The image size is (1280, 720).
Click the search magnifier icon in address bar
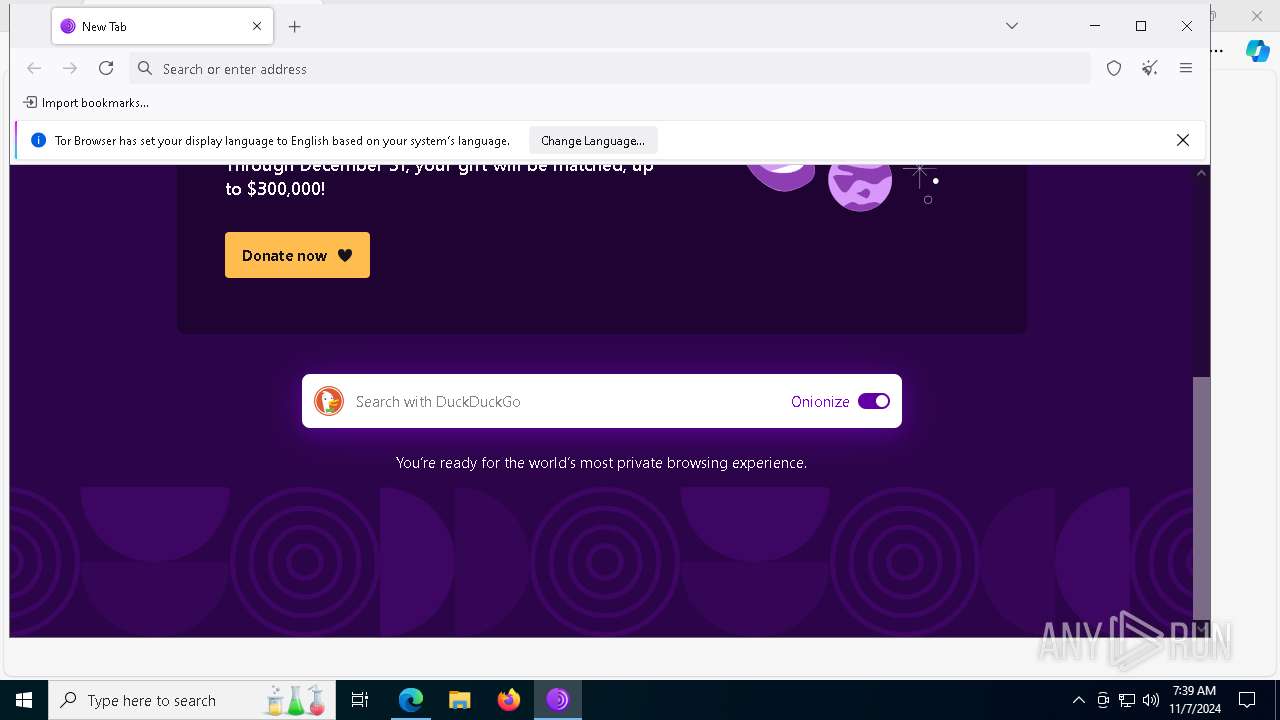coord(145,68)
